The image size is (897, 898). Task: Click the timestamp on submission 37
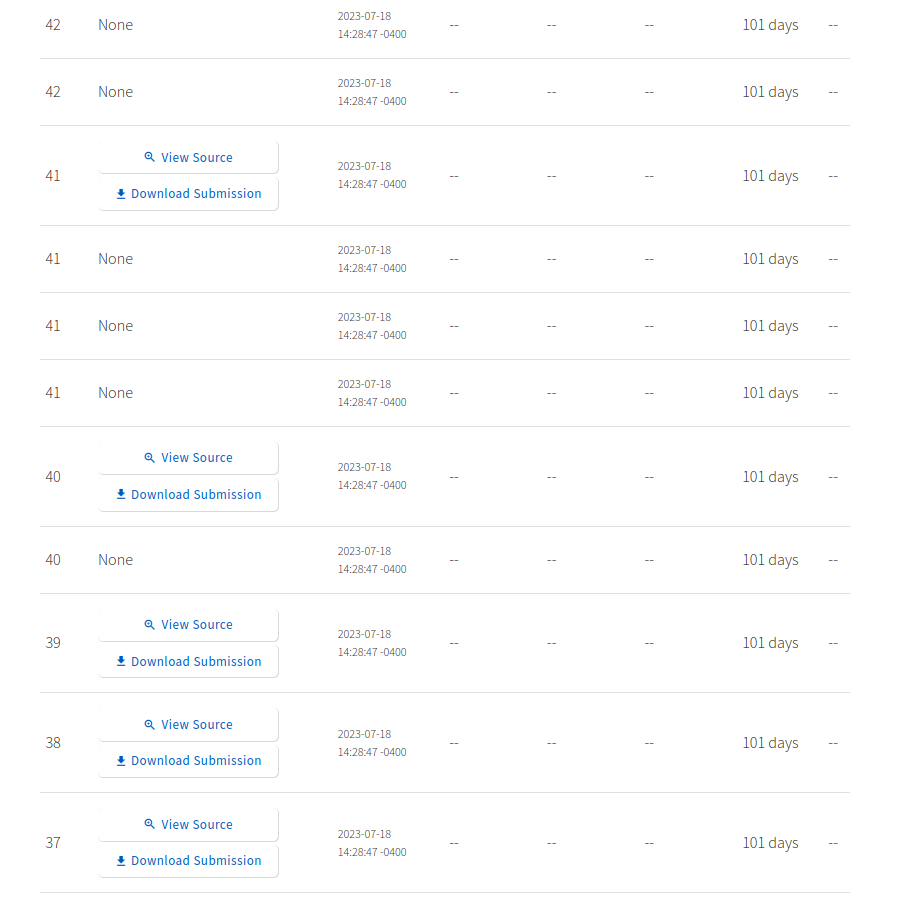[x=371, y=842]
